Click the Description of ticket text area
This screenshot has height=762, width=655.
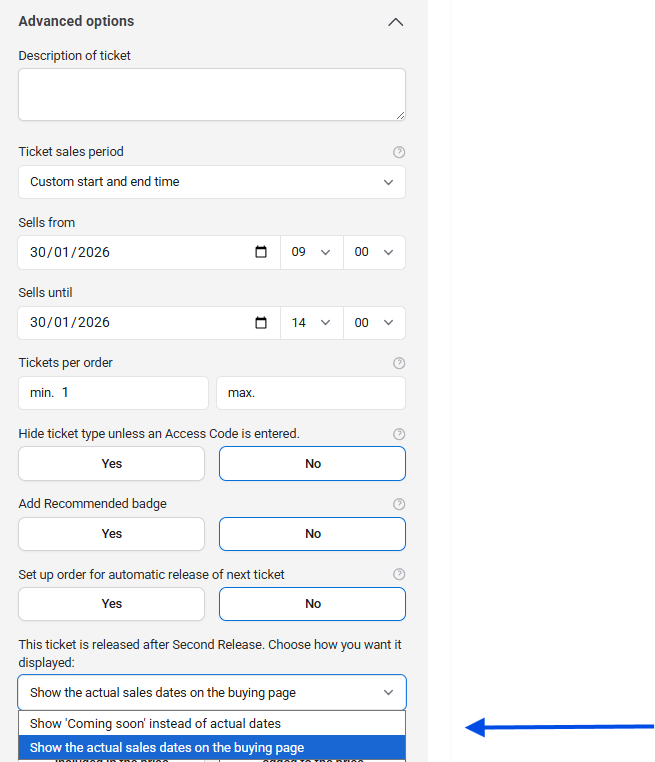point(212,94)
